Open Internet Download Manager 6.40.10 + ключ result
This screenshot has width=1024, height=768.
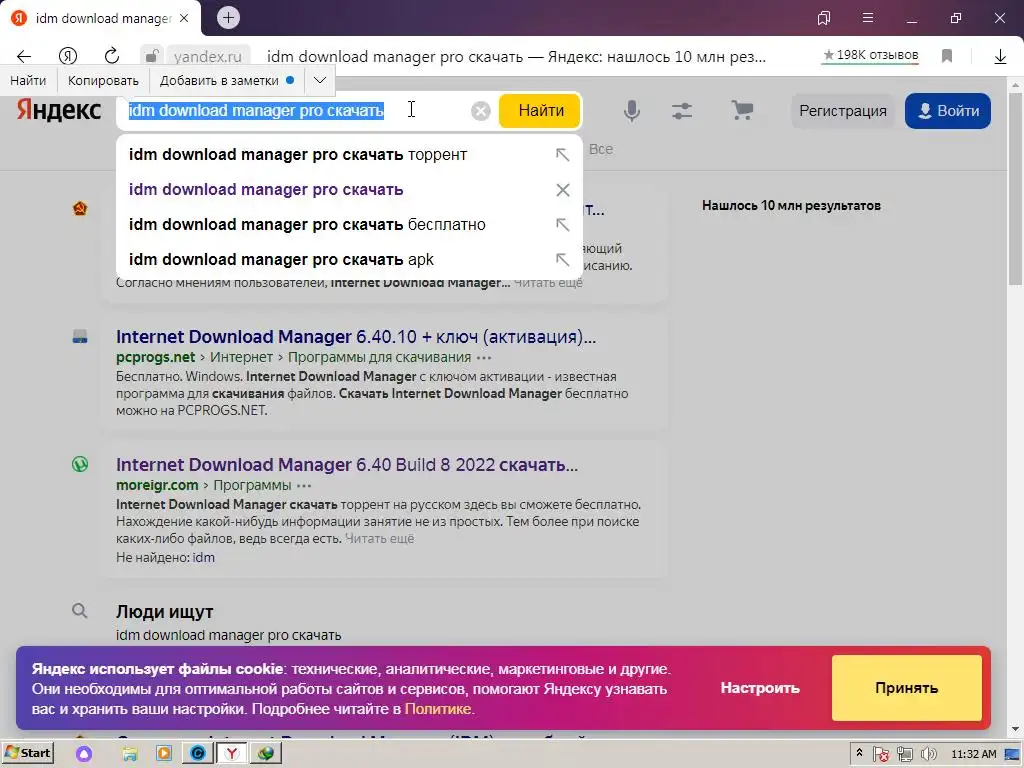coord(356,337)
